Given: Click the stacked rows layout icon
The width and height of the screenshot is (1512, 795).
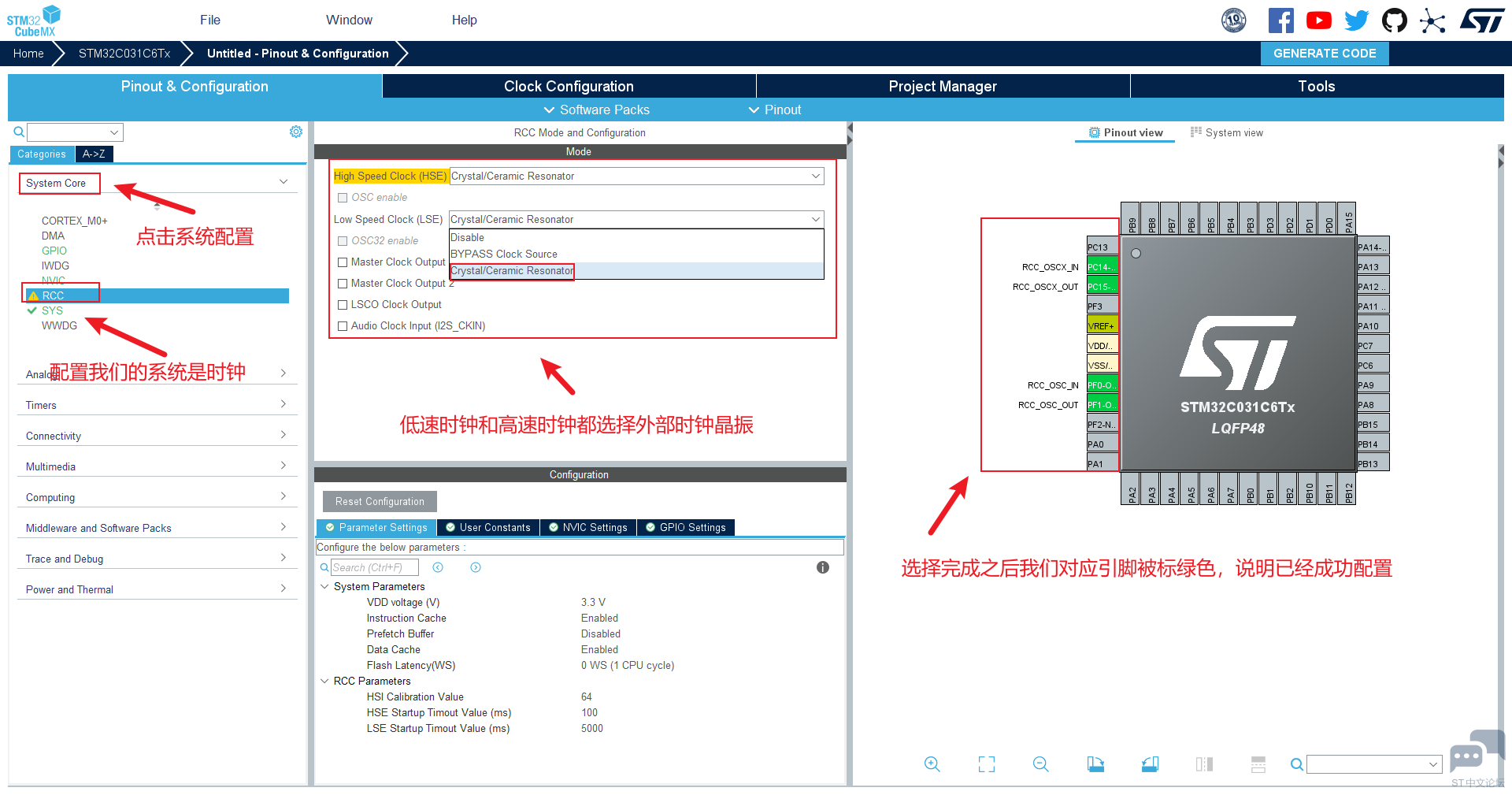Looking at the screenshot, I should [1258, 764].
